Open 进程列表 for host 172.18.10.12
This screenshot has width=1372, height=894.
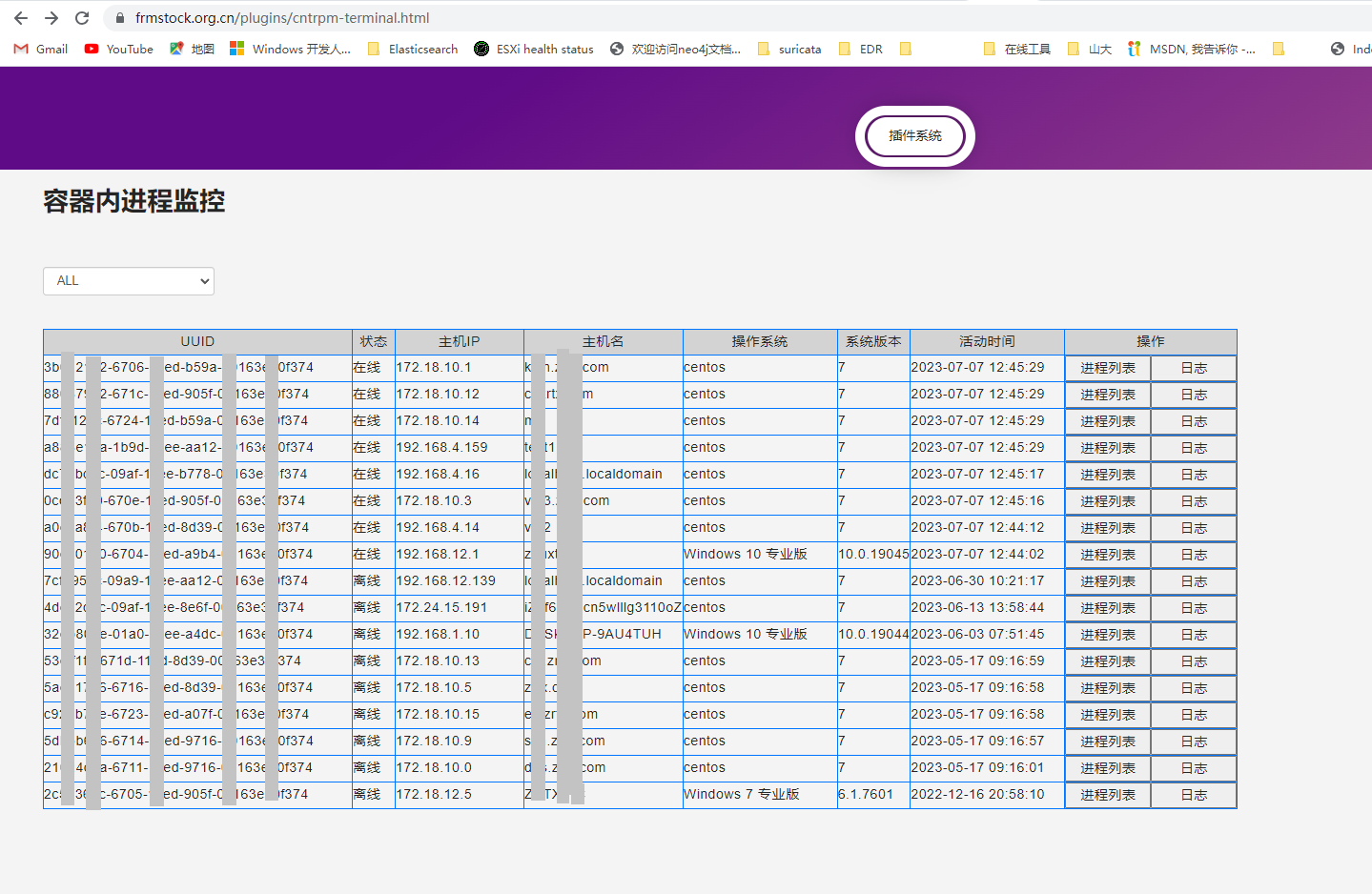click(1108, 395)
